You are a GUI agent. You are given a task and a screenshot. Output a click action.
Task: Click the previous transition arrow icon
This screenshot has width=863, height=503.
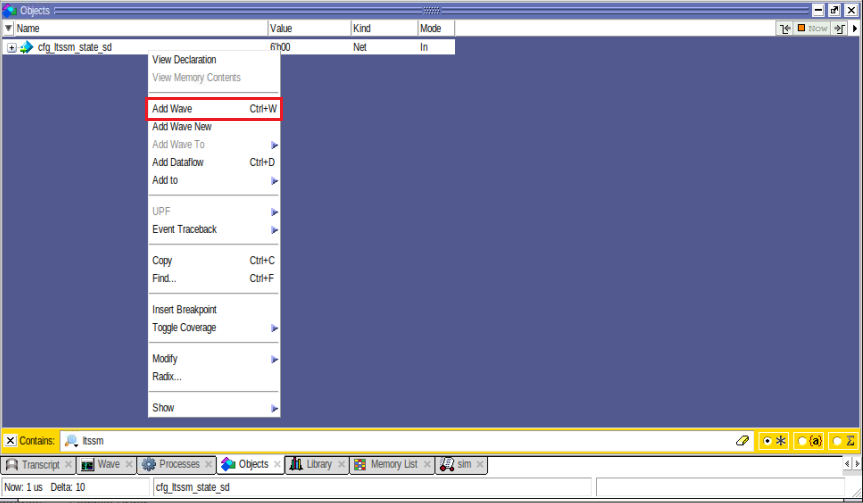click(x=785, y=29)
